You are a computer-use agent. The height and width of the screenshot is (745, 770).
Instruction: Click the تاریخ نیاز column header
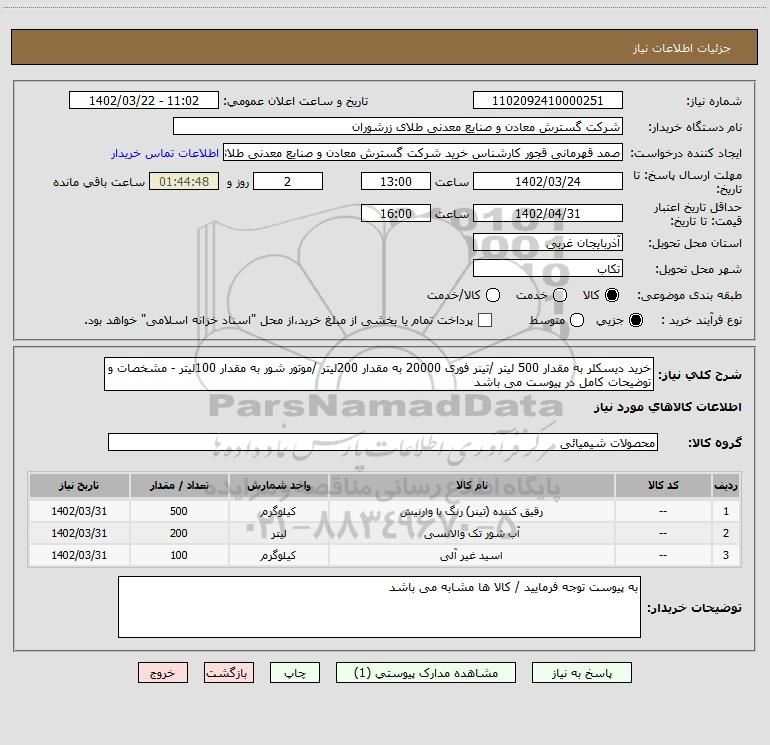pyautogui.click(x=79, y=485)
